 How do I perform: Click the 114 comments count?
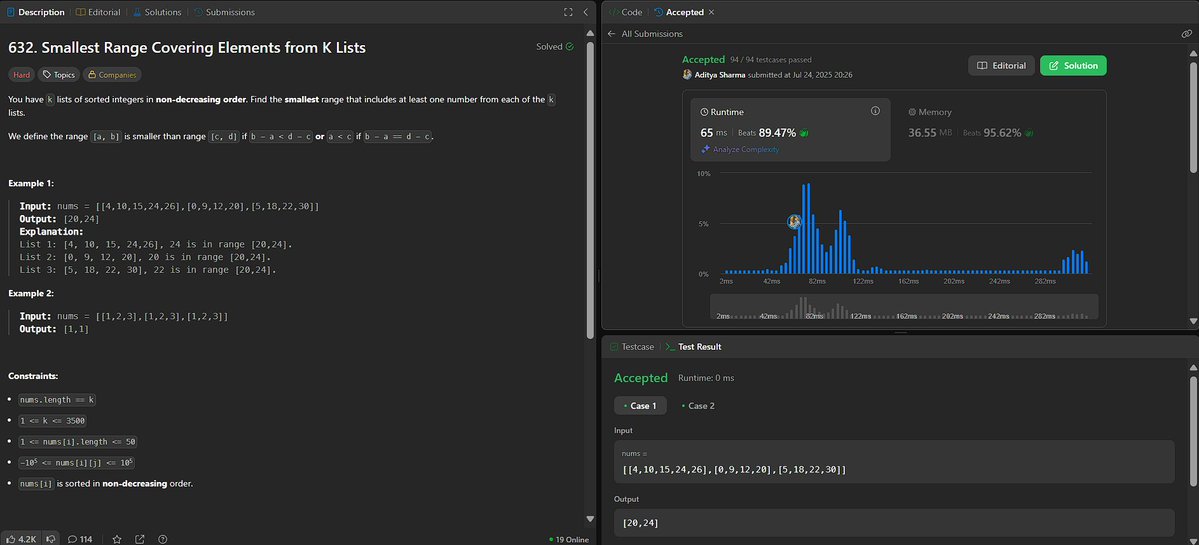(86, 539)
